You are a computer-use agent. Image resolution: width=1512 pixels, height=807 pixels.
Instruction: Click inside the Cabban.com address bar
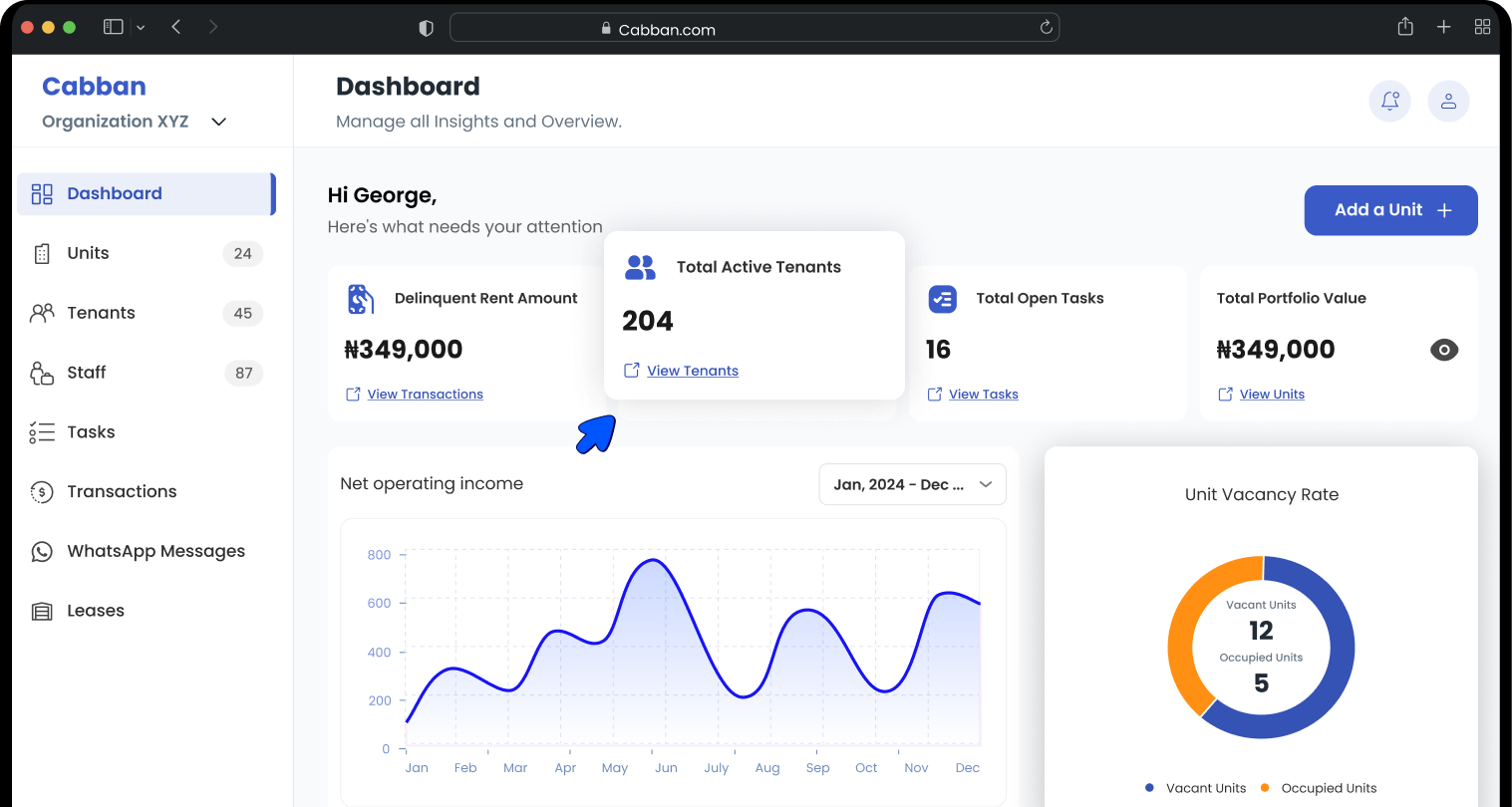pos(755,28)
